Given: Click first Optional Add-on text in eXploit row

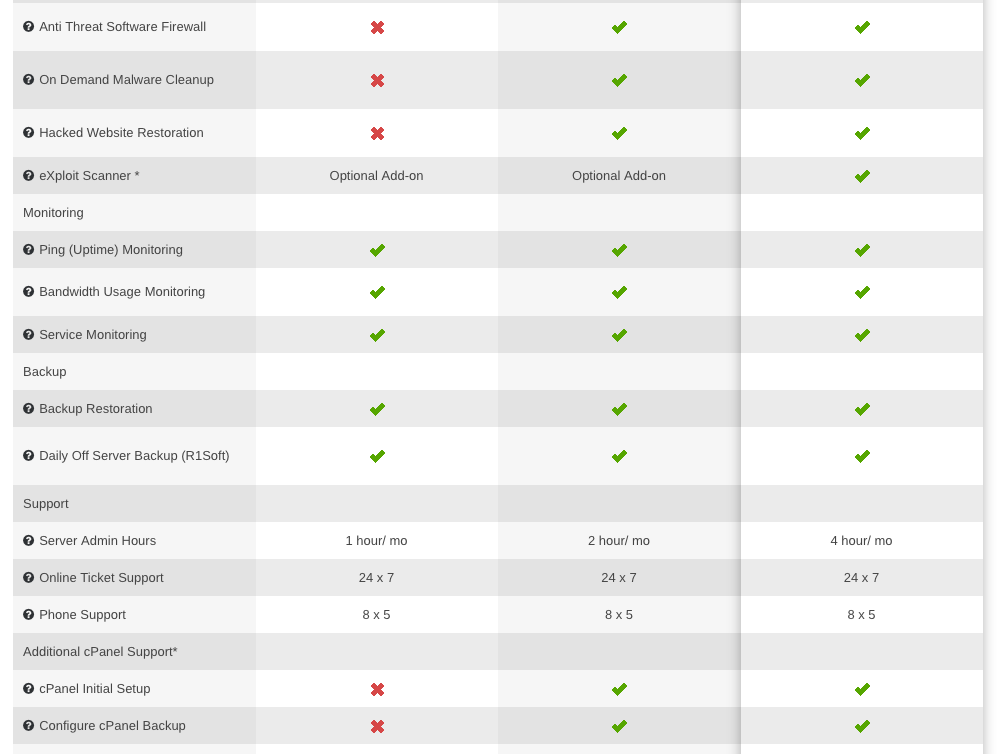Looking at the screenshot, I should (376, 175).
